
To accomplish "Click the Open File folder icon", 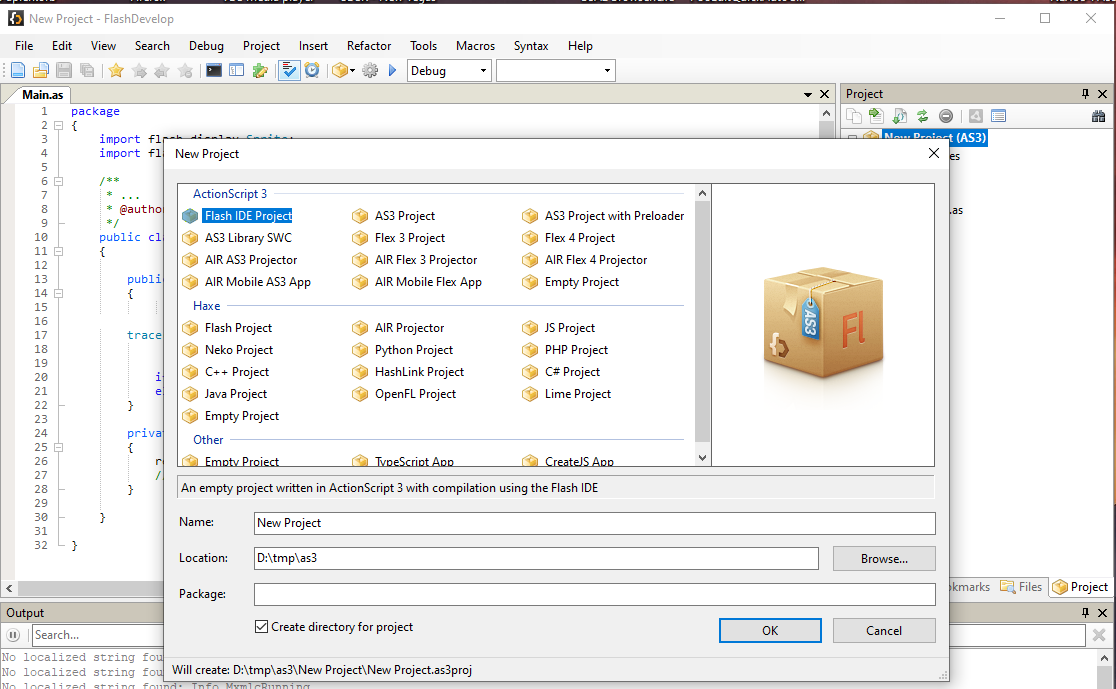I will [41, 70].
